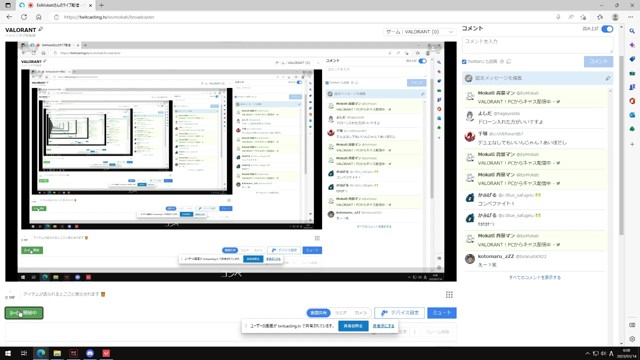Click the show all comments link
The height and width of the screenshot is (360, 640).
coord(534,278)
